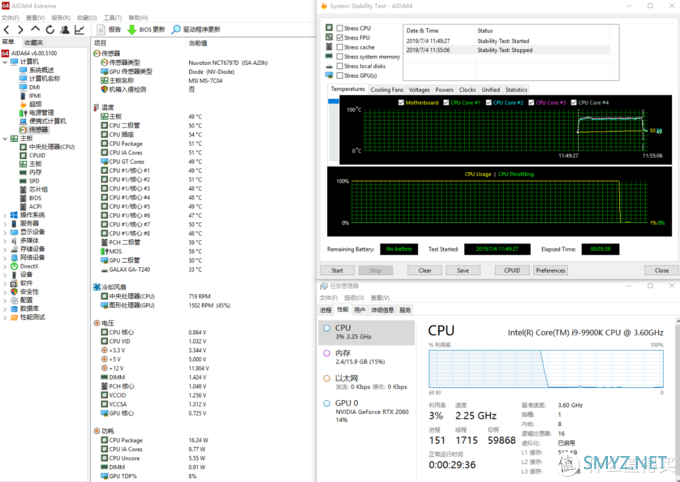Image resolution: width=680 pixels, height=482 pixels.
Task: Select CPUID in the tree
Action: click(x=33, y=155)
